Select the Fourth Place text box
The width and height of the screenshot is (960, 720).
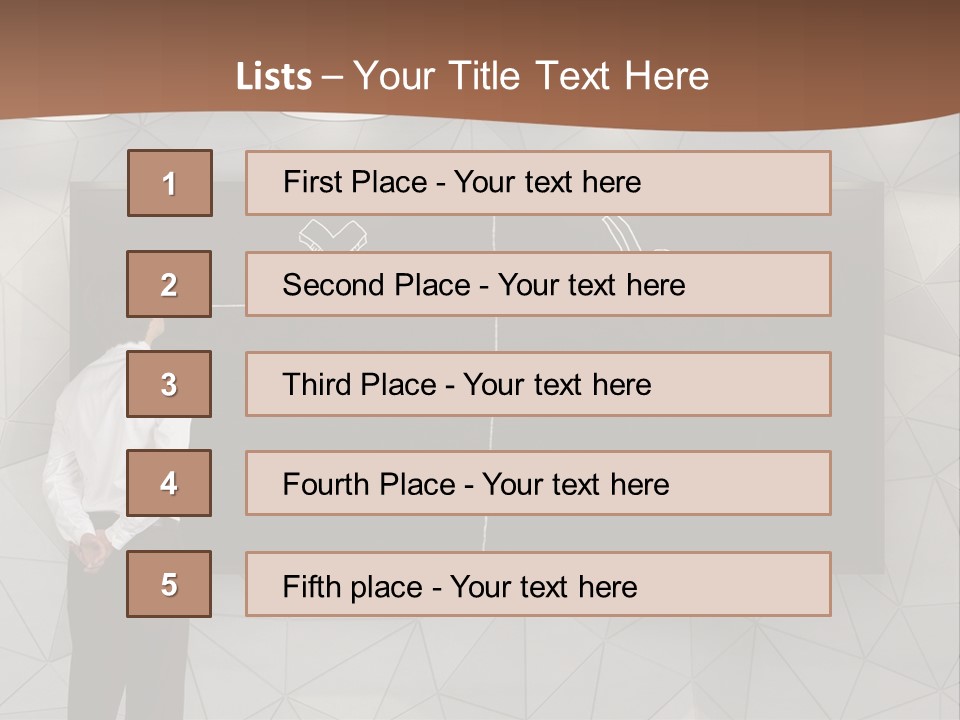coord(538,483)
